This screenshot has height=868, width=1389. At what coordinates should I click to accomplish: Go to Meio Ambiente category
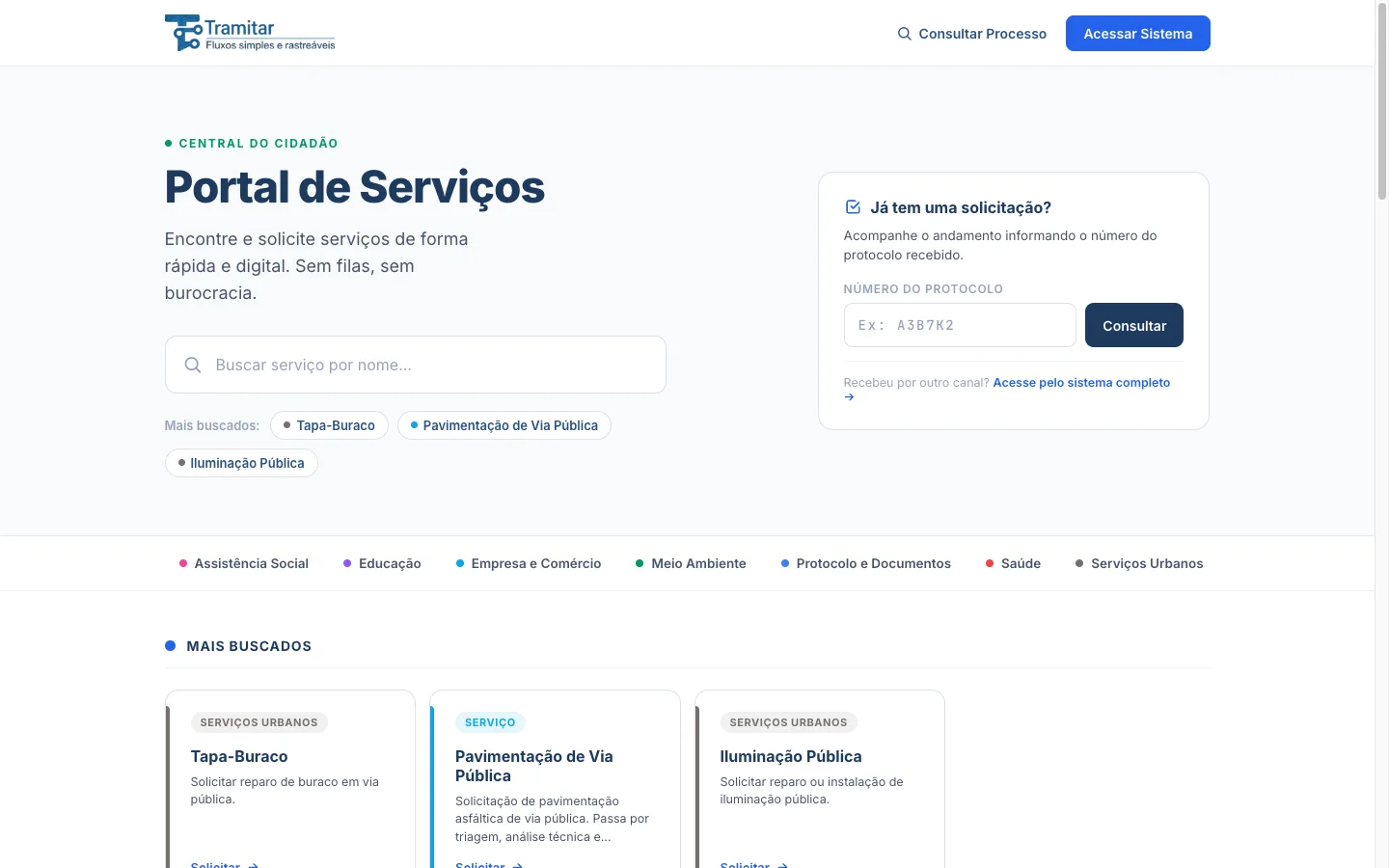click(691, 563)
